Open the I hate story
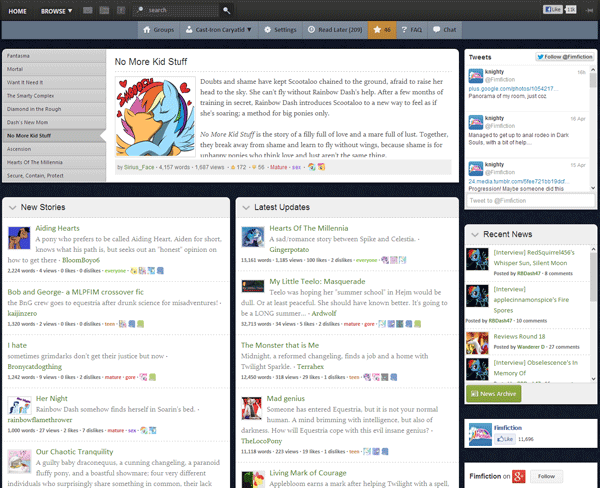Viewport: 600px width, 488px height. pos(17,345)
